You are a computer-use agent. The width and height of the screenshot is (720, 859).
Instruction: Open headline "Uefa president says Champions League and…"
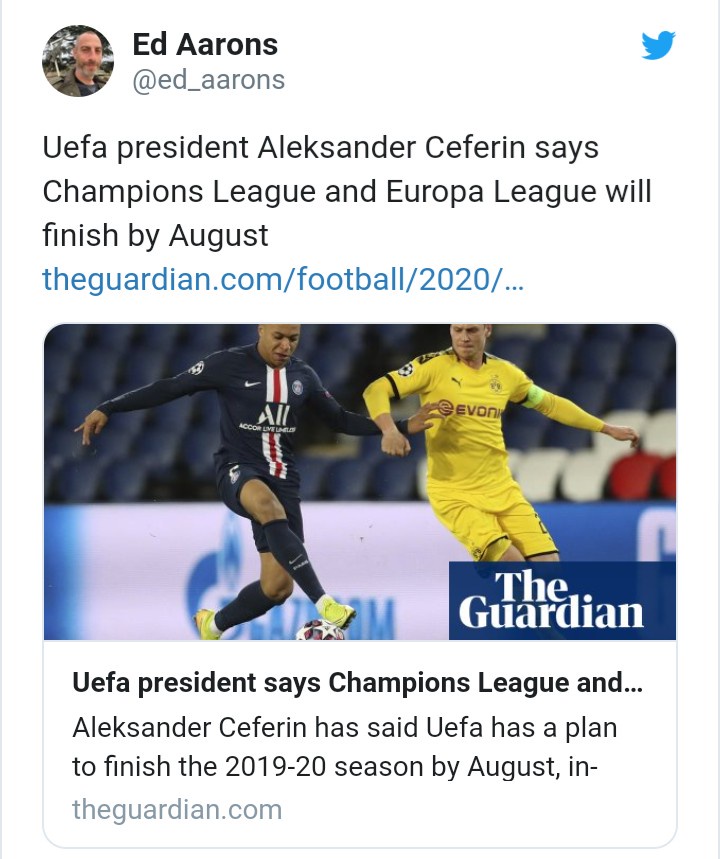358,683
